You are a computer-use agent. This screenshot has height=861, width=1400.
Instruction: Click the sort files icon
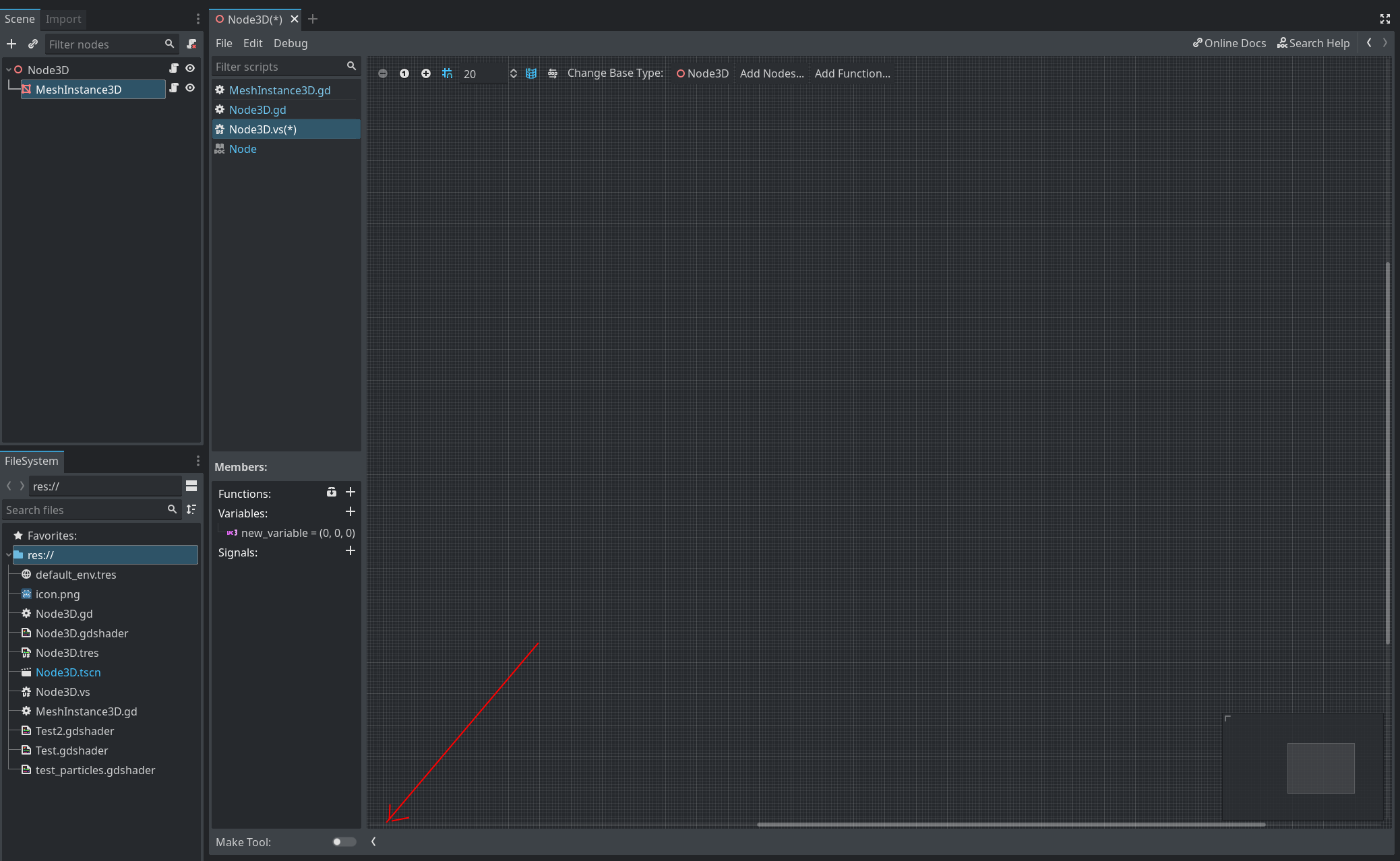[191, 510]
